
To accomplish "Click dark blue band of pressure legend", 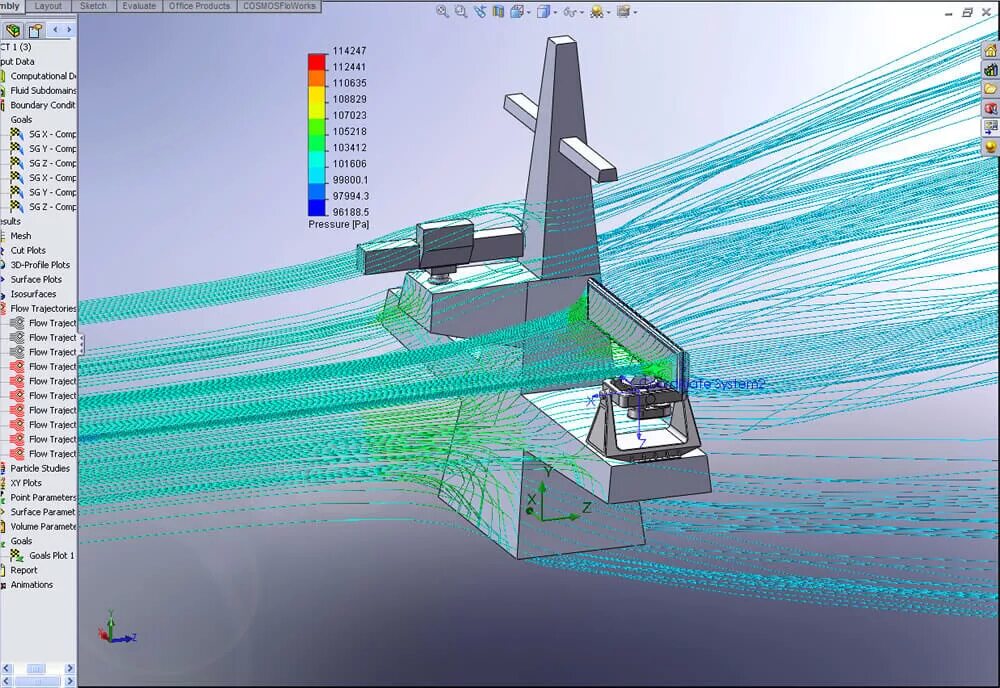I will [x=317, y=208].
